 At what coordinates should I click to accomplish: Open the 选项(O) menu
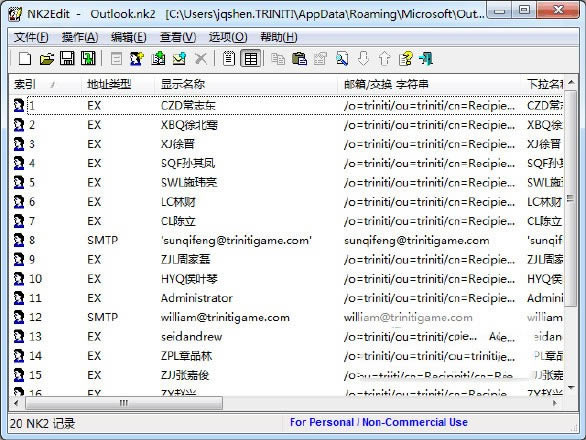tap(228, 37)
